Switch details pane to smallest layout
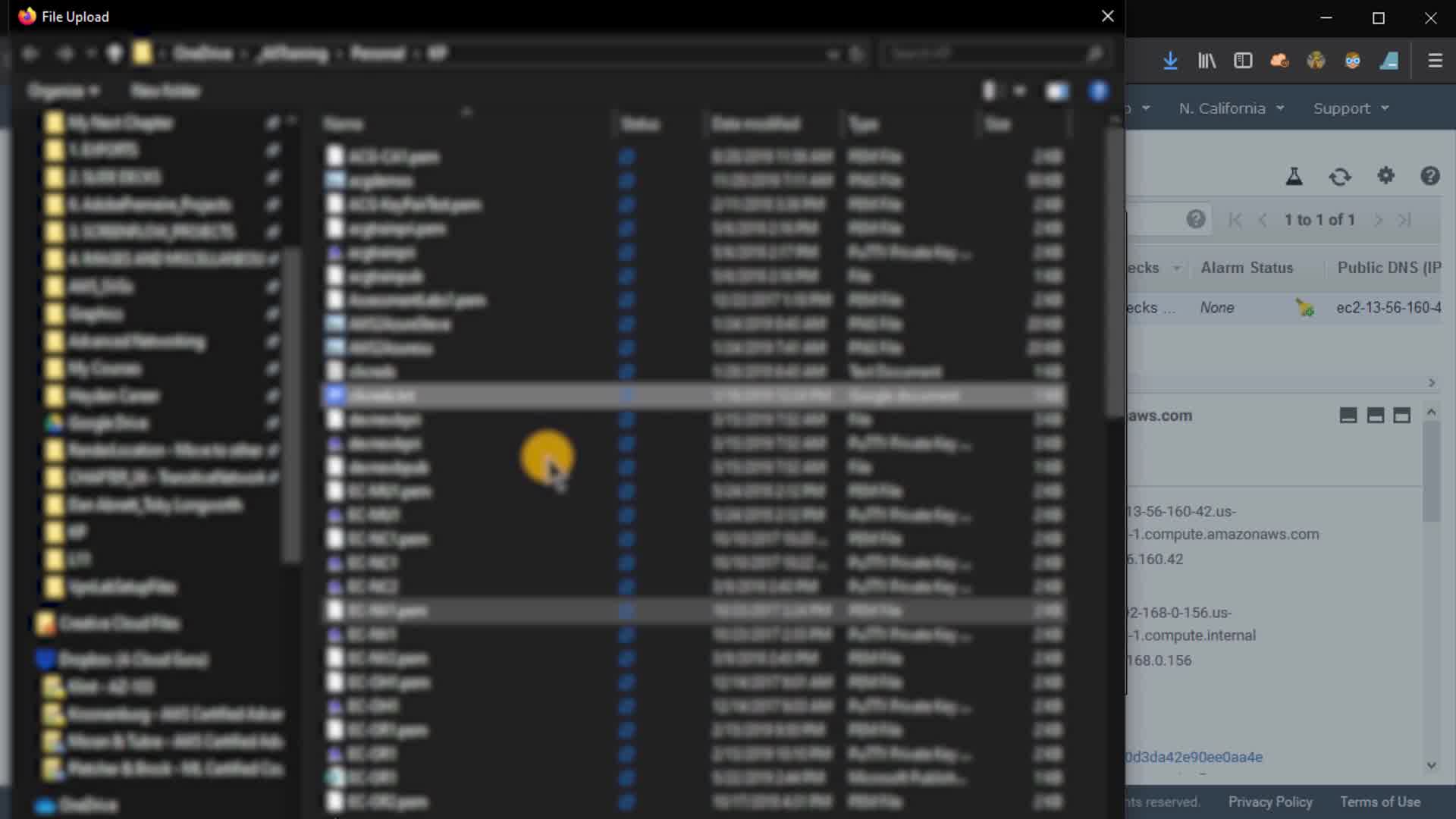The image size is (1456, 819). click(1348, 416)
